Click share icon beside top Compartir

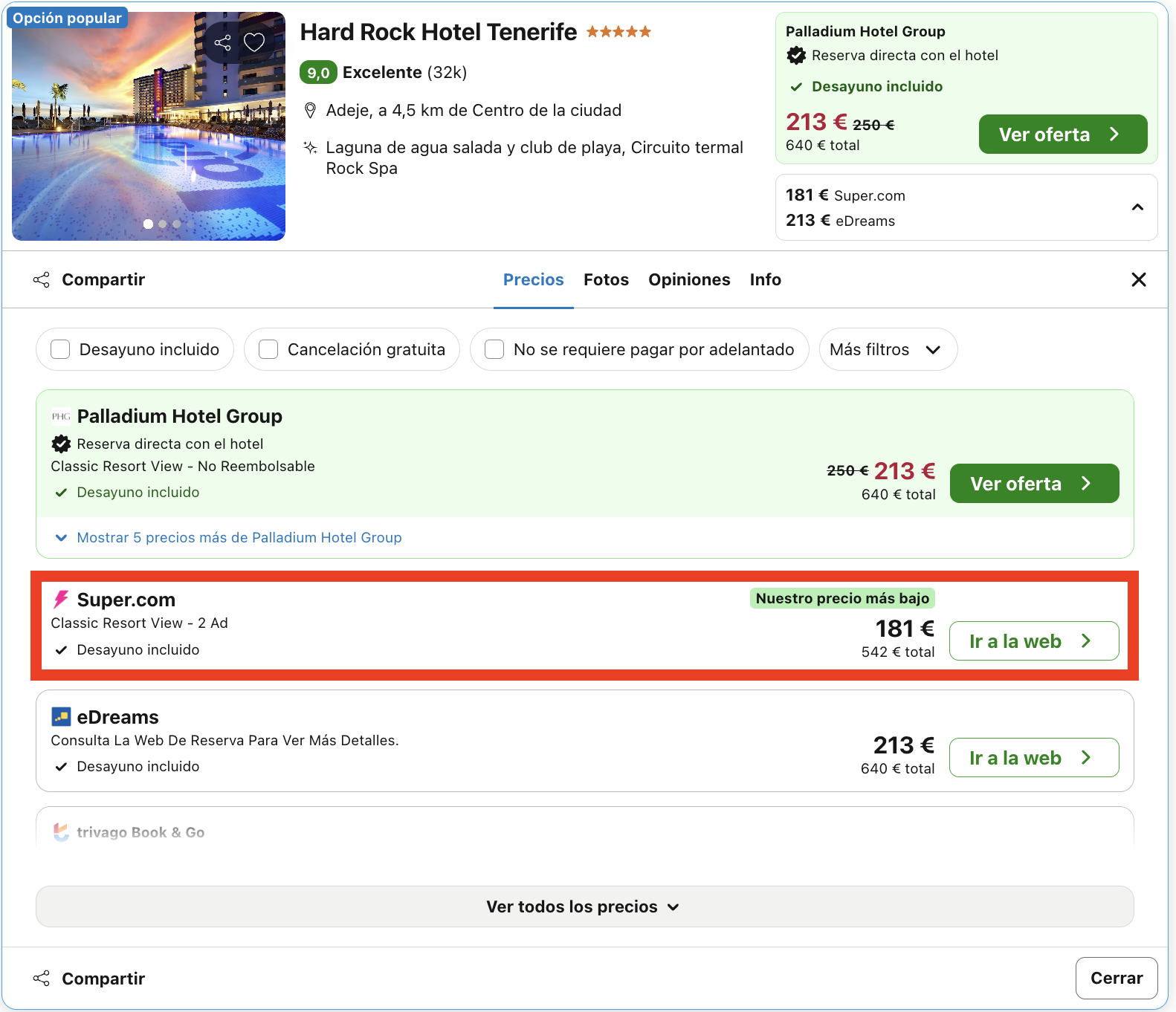(x=42, y=280)
